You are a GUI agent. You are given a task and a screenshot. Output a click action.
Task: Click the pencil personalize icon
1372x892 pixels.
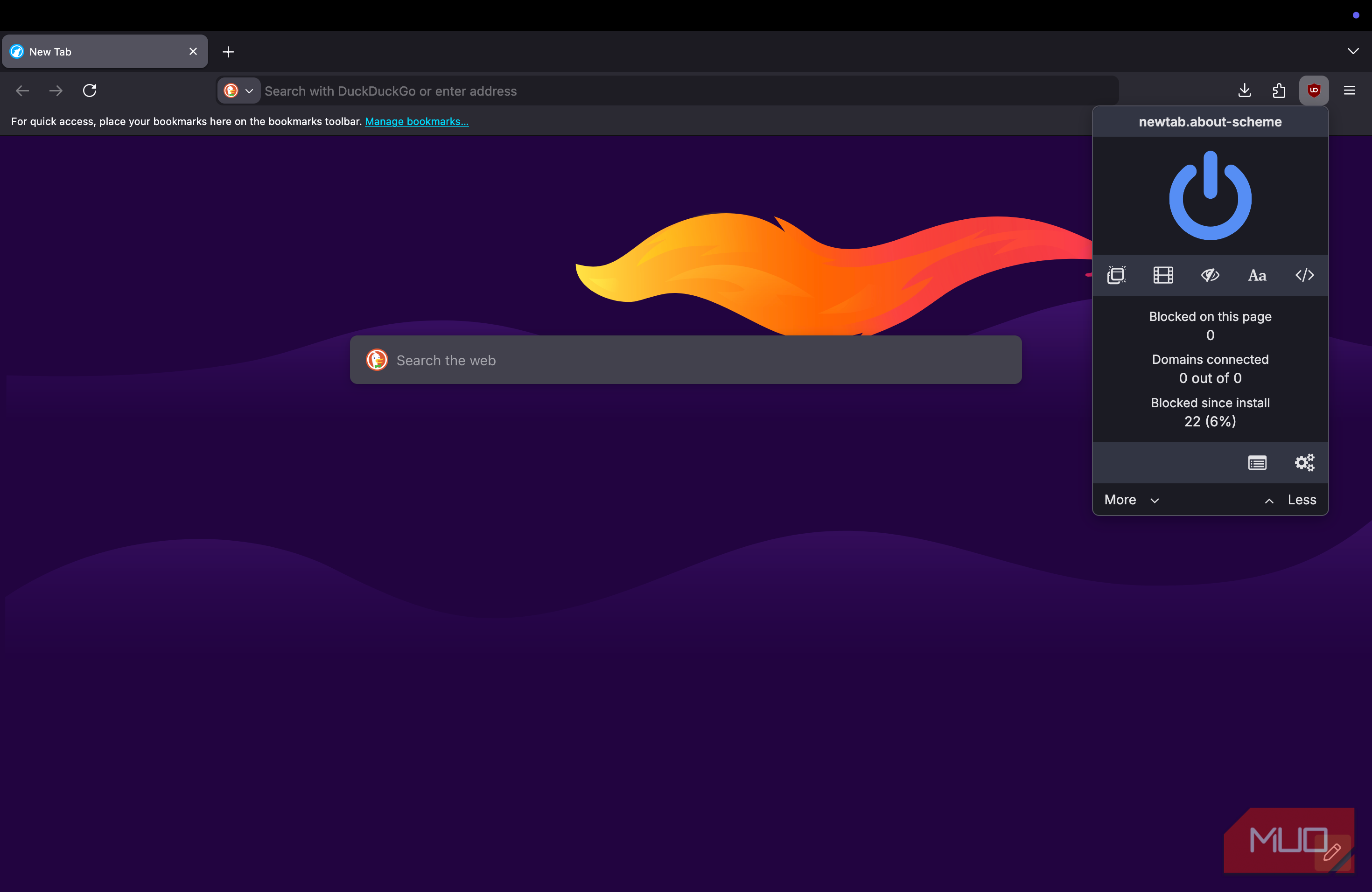[1332, 852]
